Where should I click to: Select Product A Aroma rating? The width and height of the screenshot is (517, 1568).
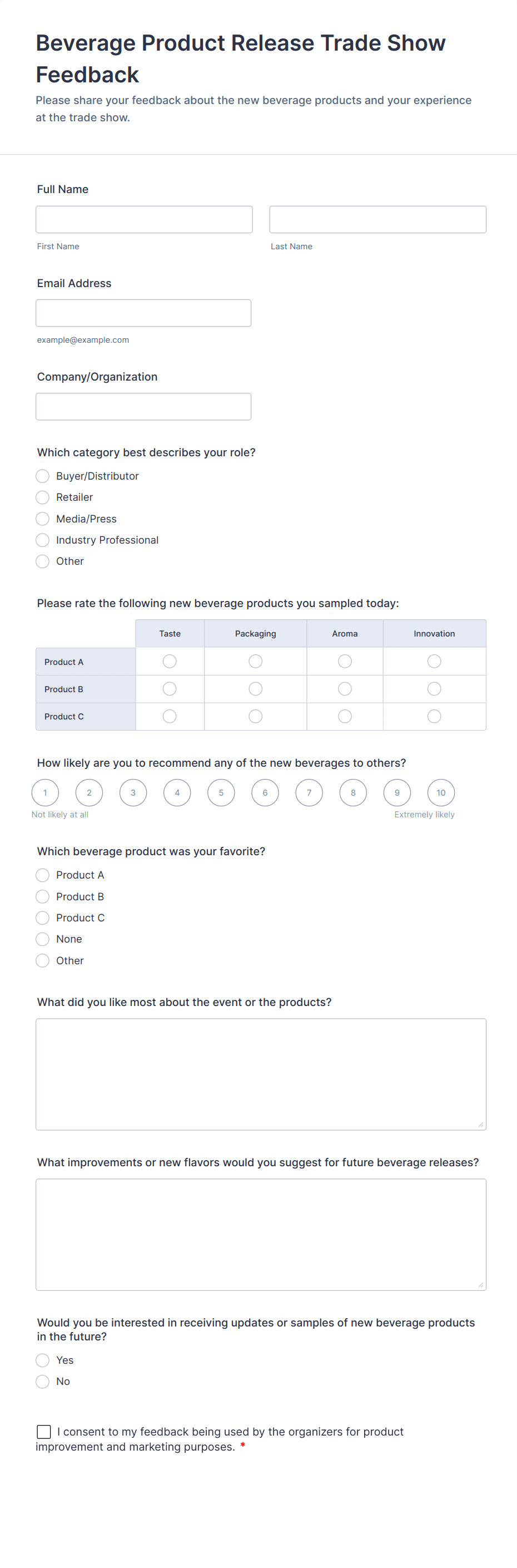(344, 661)
